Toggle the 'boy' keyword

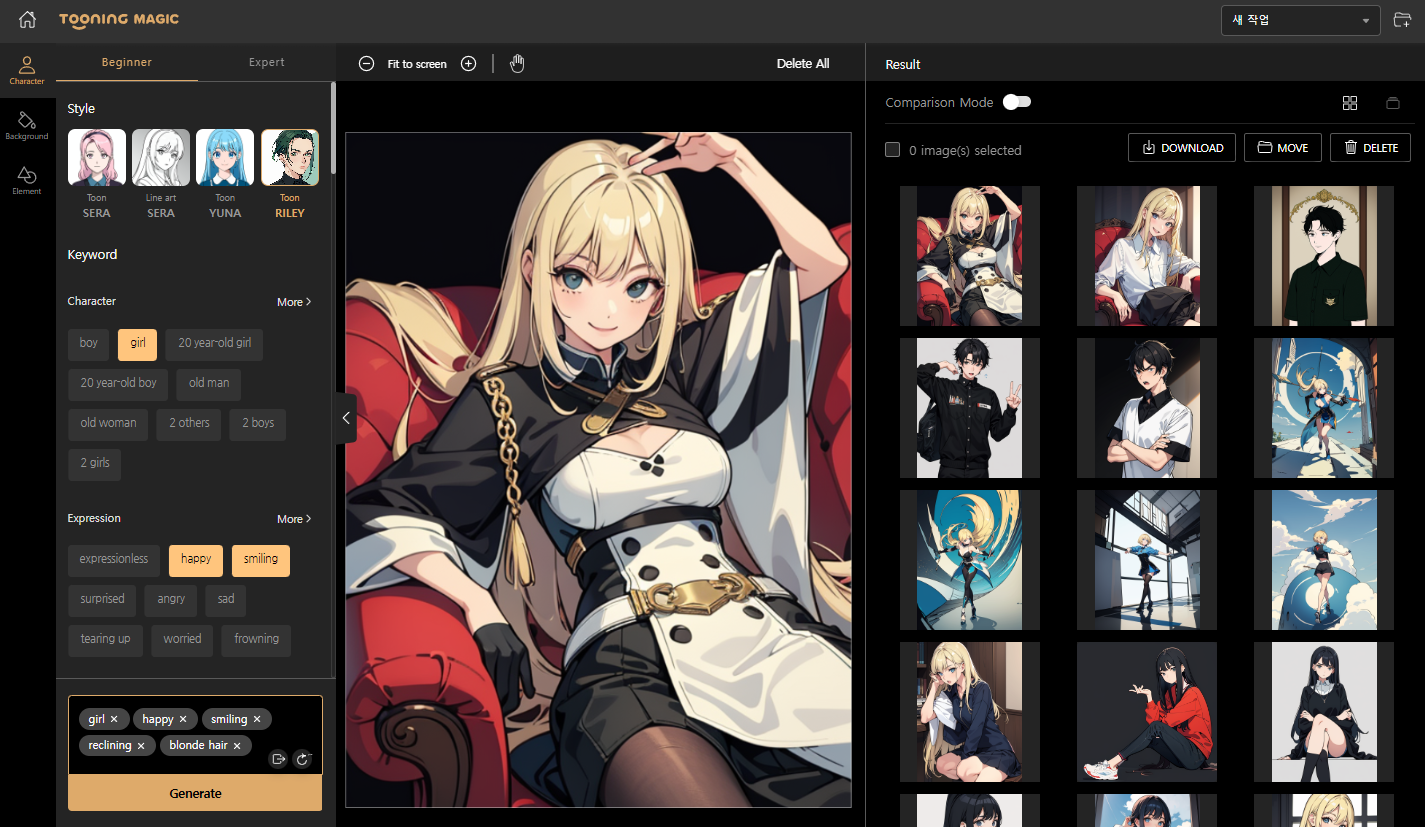(x=89, y=343)
